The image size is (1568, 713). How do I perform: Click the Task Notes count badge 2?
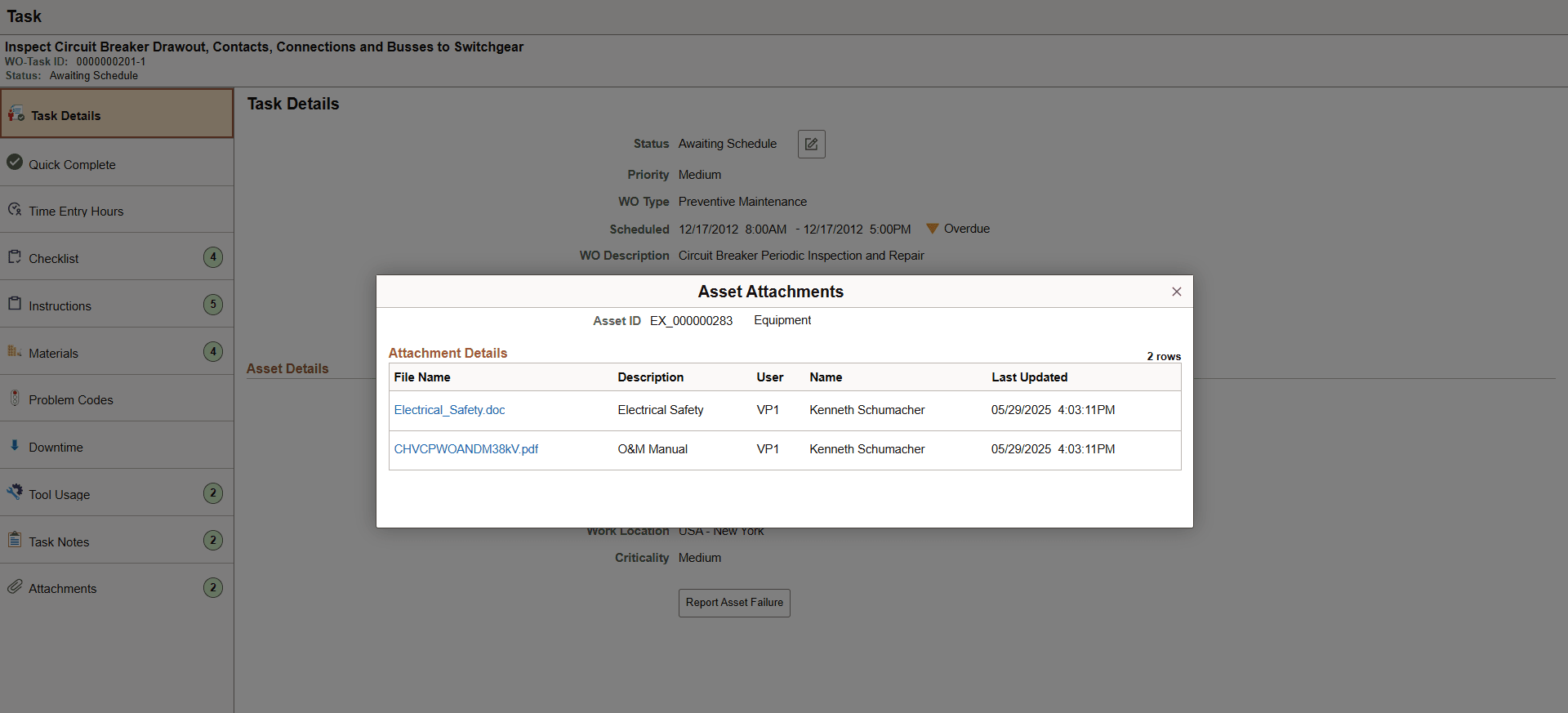(x=213, y=541)
